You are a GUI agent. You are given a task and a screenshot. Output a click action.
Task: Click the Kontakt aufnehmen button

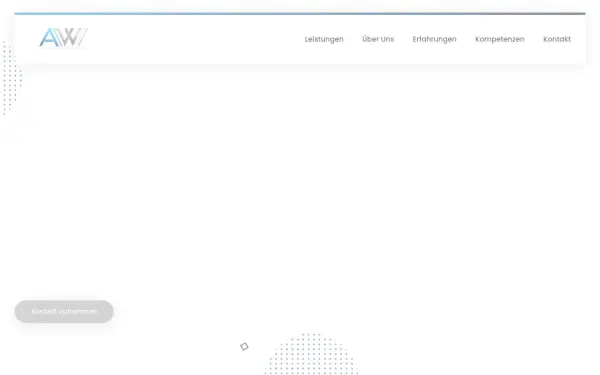[64, 311]
